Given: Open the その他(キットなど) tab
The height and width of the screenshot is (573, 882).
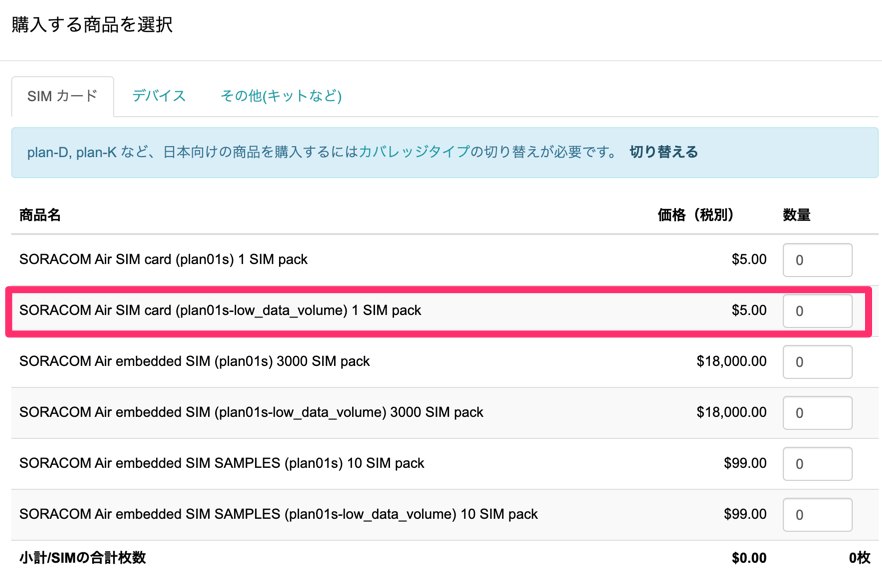Looking at the screenshot, I should (281, 96).
